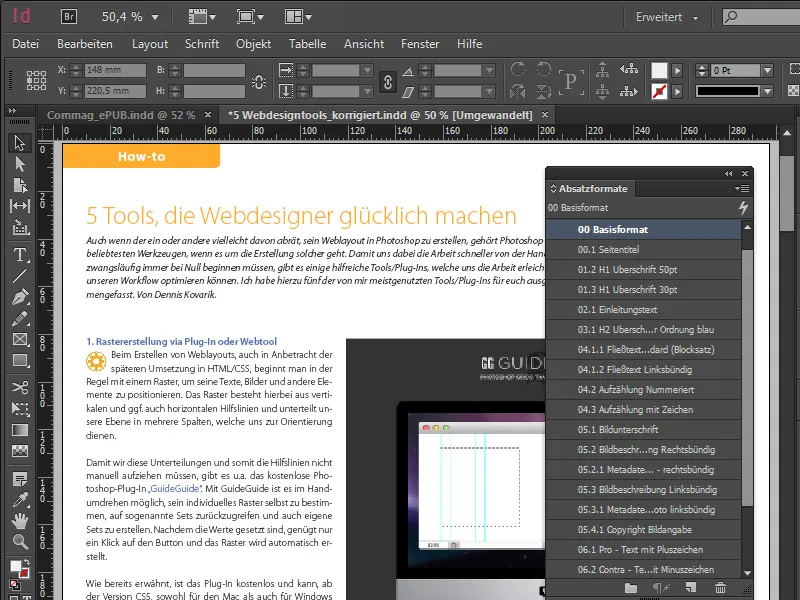Select the Hand tool
The height and width of the screenshot is (600, 800).
(x=19, y=521)
